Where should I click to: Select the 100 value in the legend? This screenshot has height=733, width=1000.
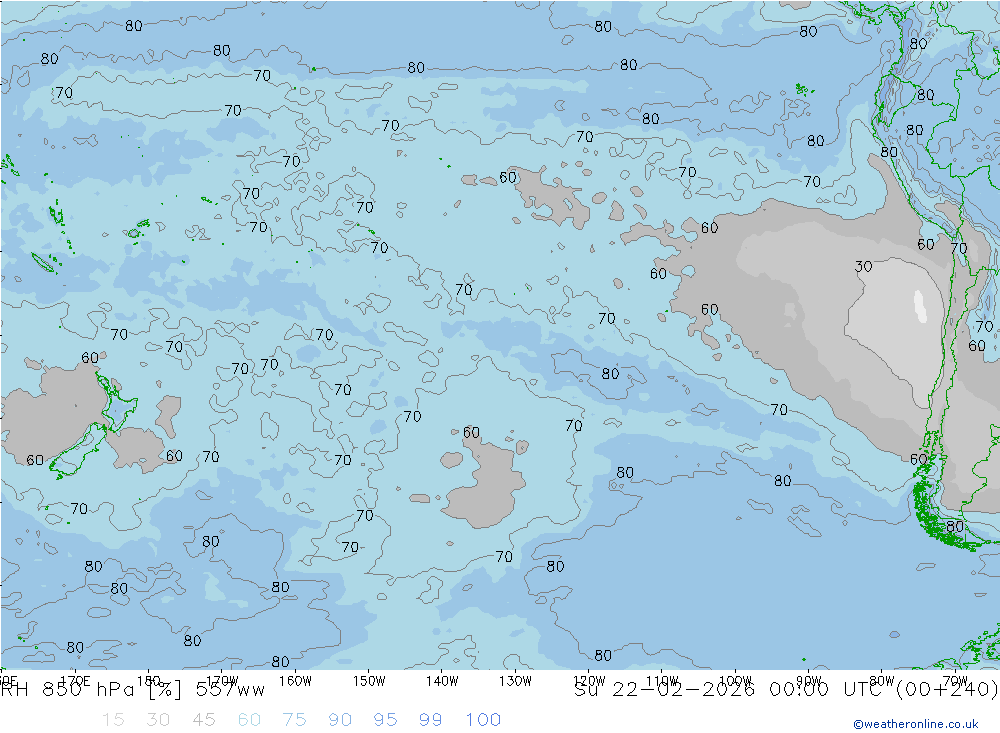[483, 720]
